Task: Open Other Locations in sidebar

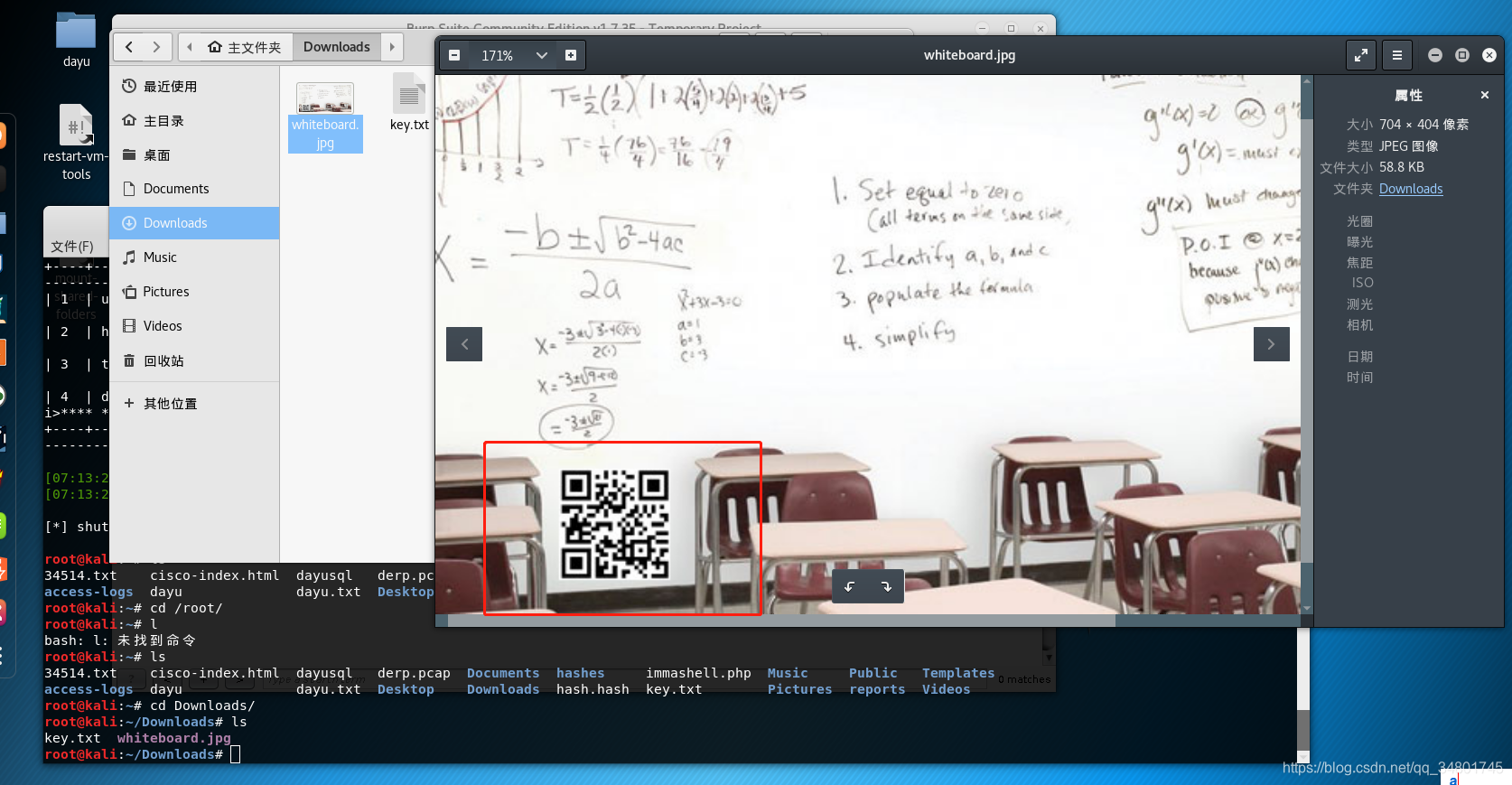Action: point(194,404)
